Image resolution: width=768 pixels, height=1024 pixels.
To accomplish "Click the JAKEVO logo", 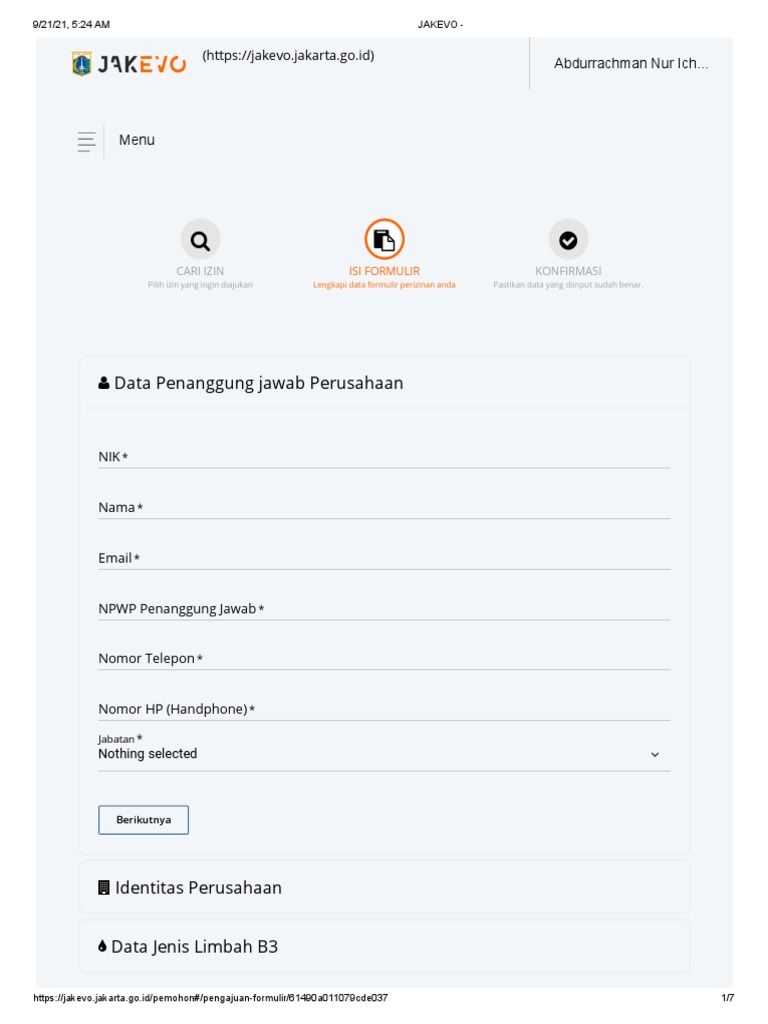I will click(129, 65).
